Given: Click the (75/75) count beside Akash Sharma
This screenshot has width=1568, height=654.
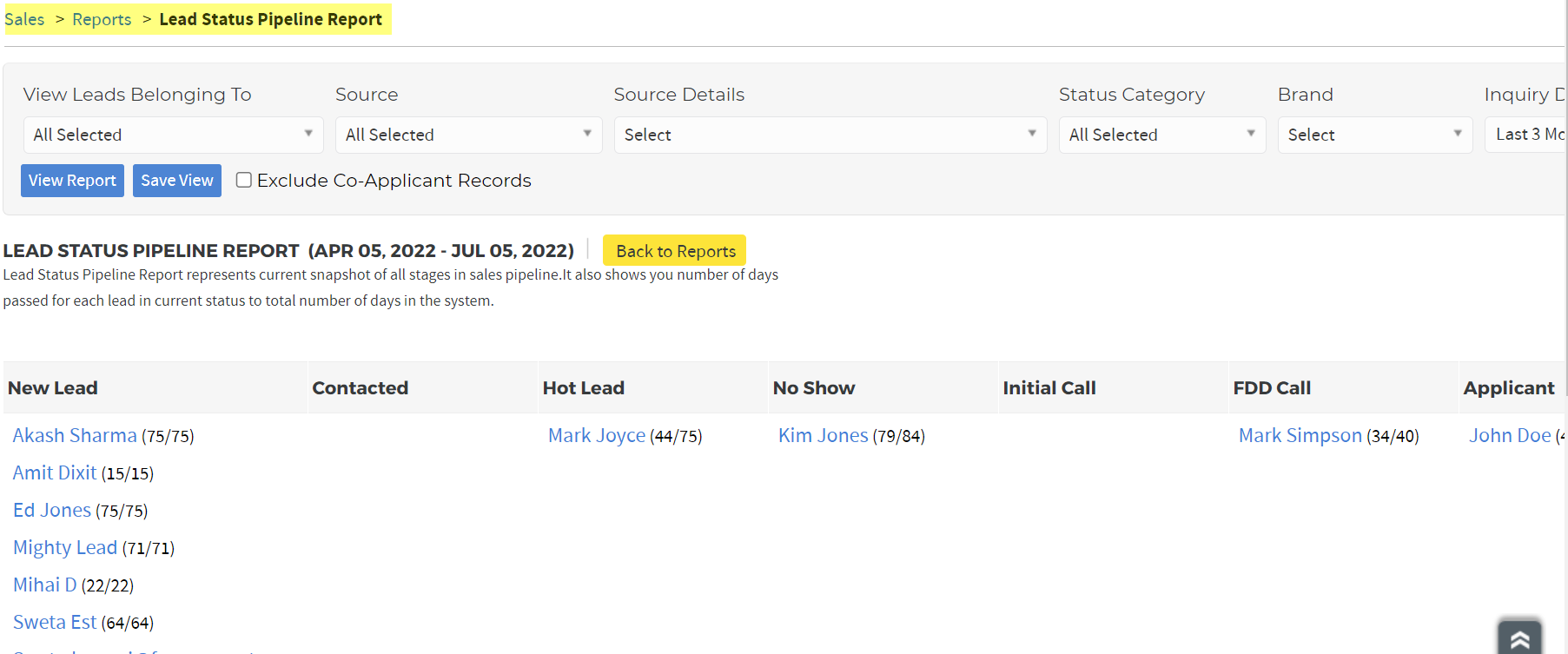Looking at the screenshot, I should (168, 436).
